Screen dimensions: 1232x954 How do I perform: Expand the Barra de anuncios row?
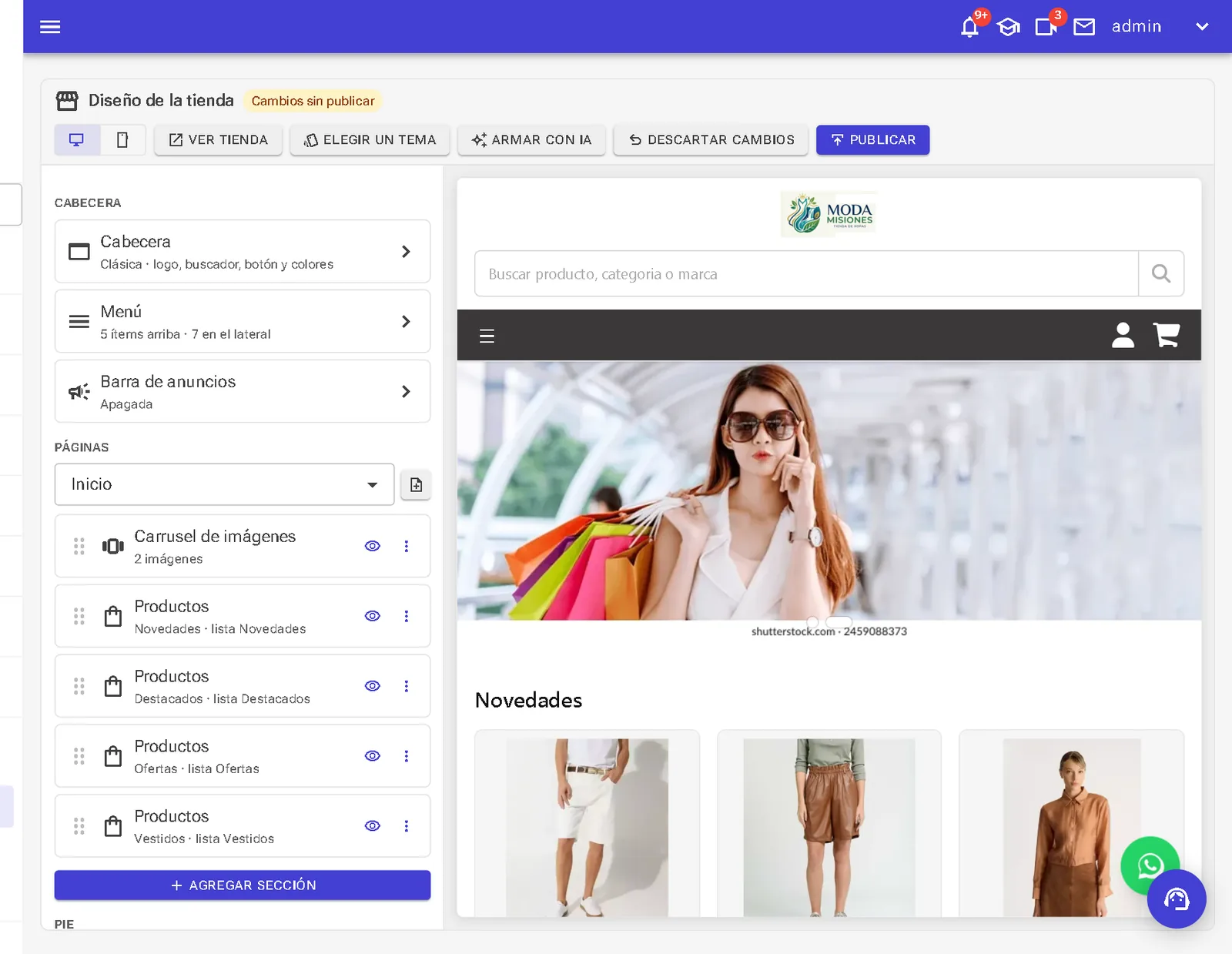click(243, 392)
